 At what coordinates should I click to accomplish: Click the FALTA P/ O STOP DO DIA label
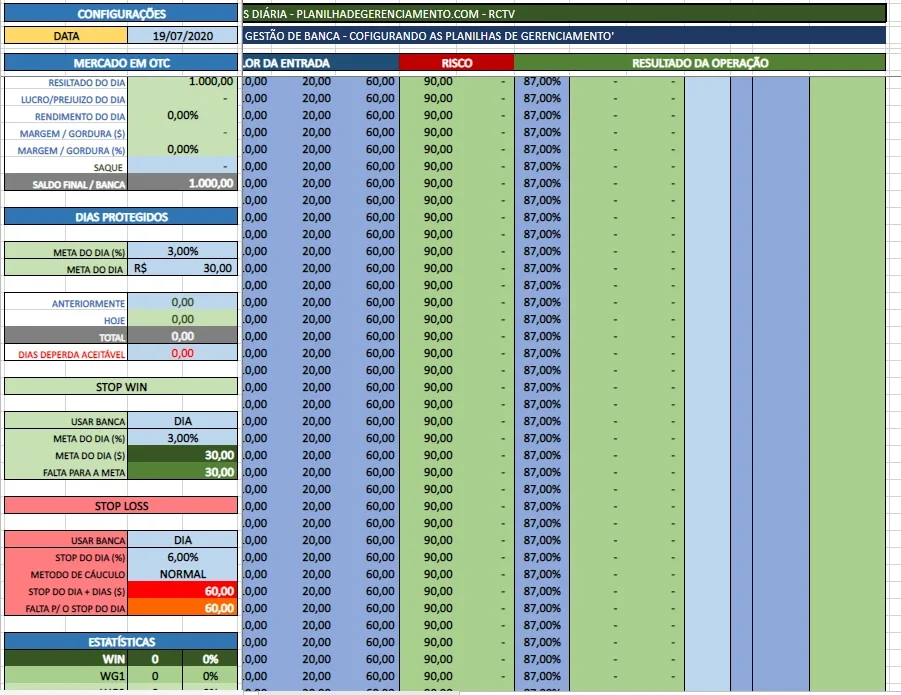pyautogui.click(x=75, y=609)
